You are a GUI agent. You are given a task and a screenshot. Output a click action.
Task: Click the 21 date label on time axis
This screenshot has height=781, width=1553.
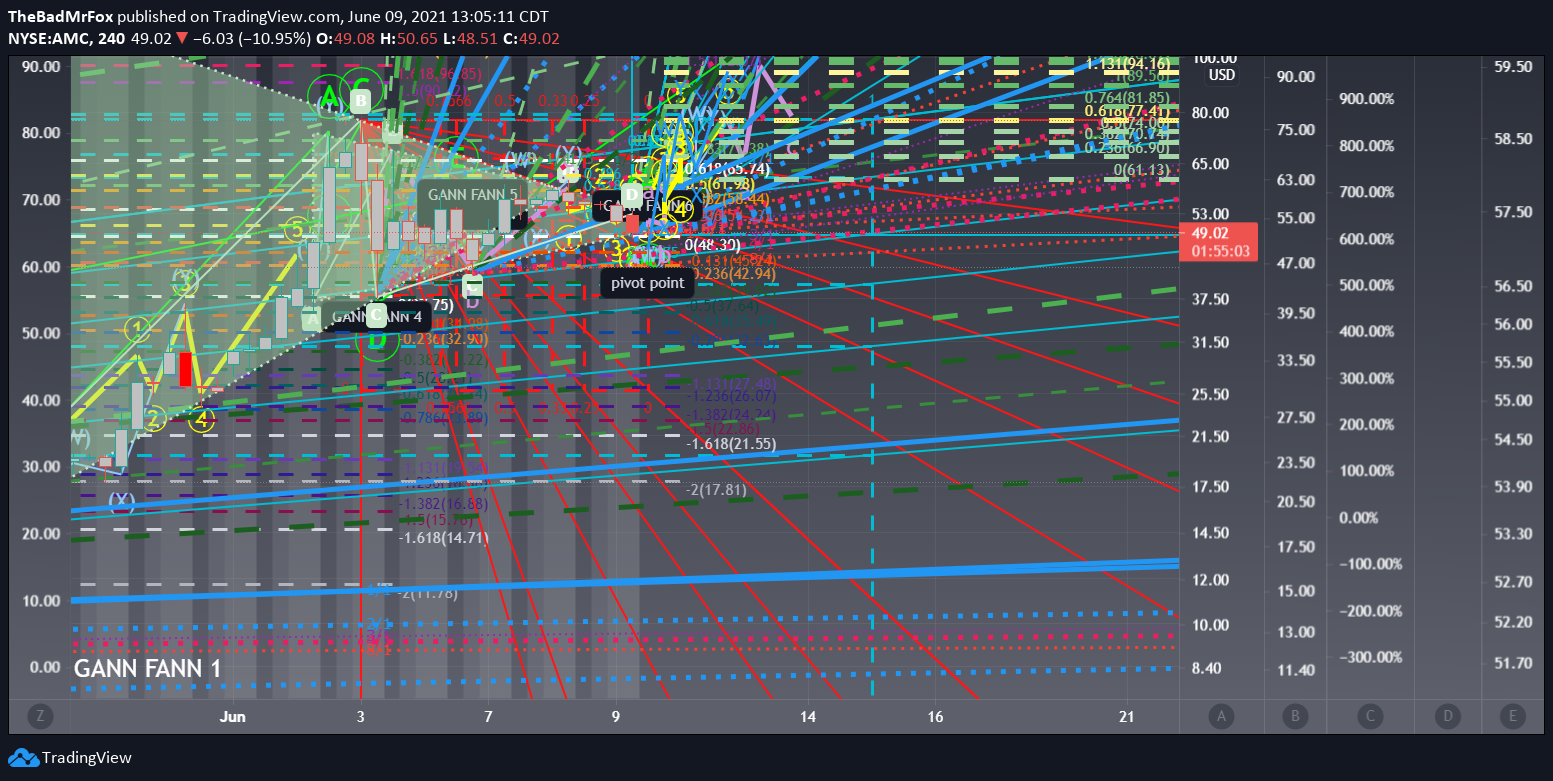pyautogui.click(x=1127, y=716)
